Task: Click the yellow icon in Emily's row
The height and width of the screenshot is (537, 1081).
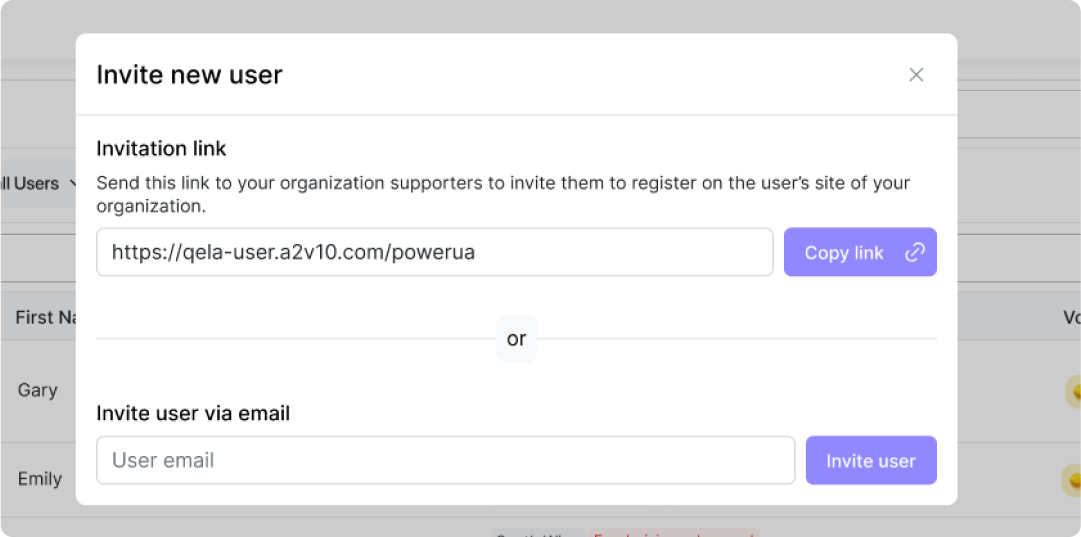Action: (1073, 481)
